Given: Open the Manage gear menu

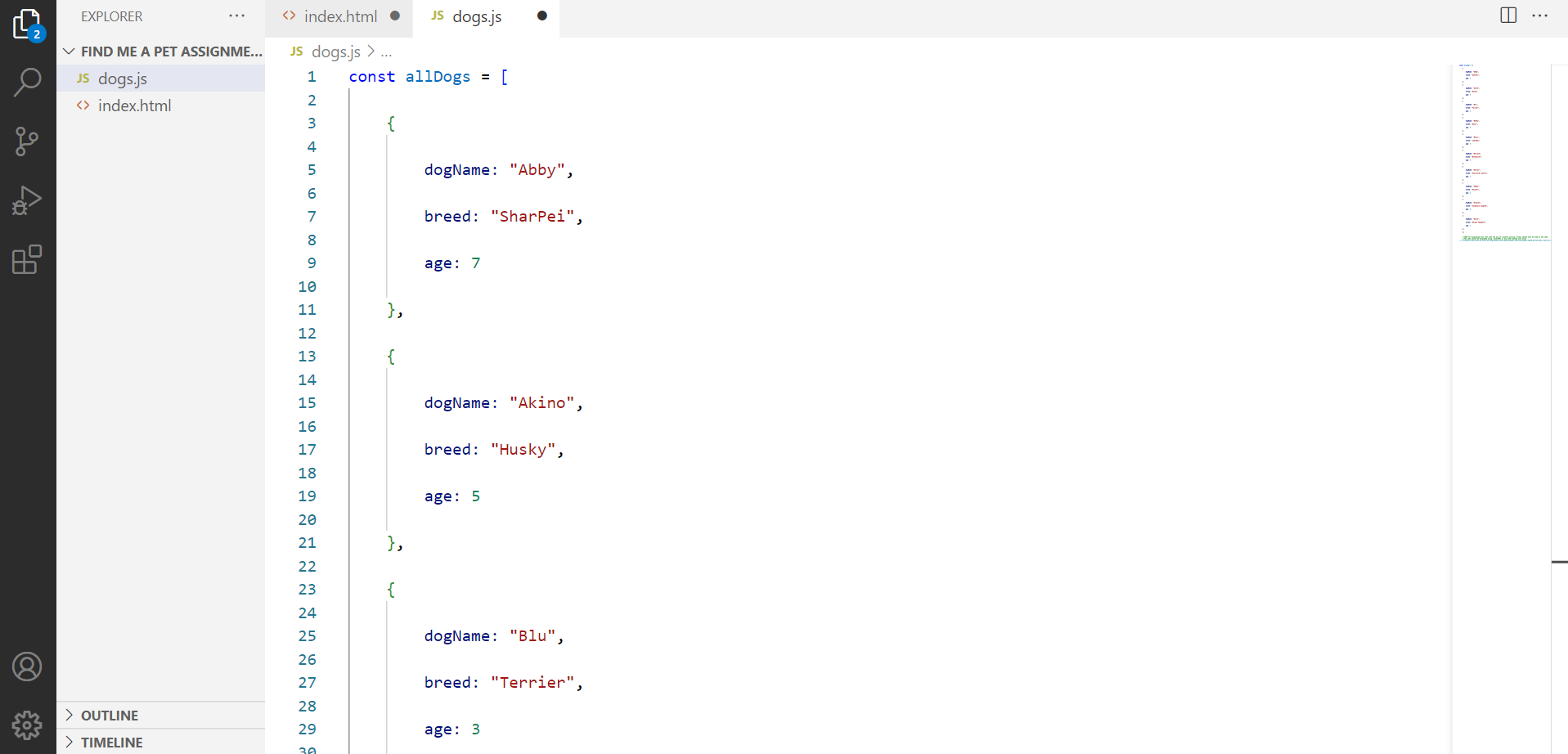Looking at the screenshot, I should [28, 725].
